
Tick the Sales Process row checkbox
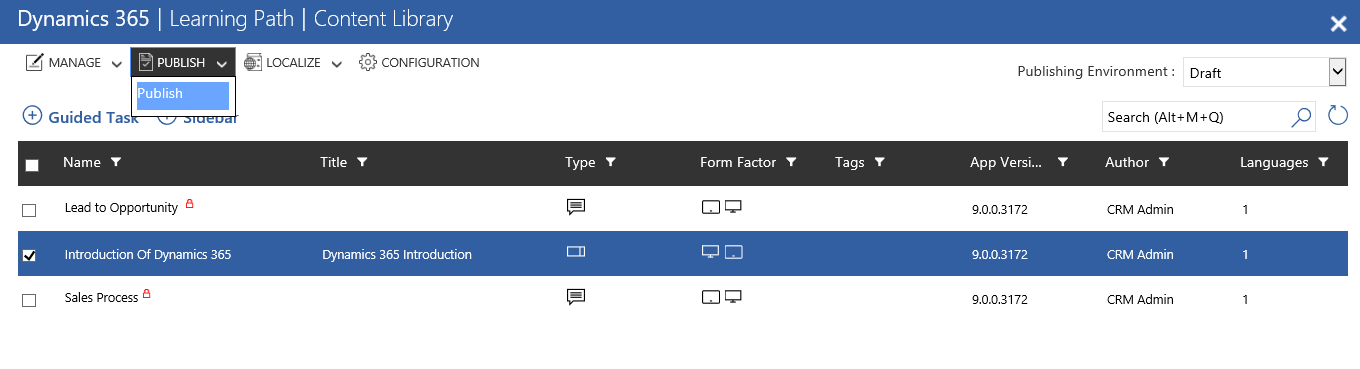(x=29, y=300)
